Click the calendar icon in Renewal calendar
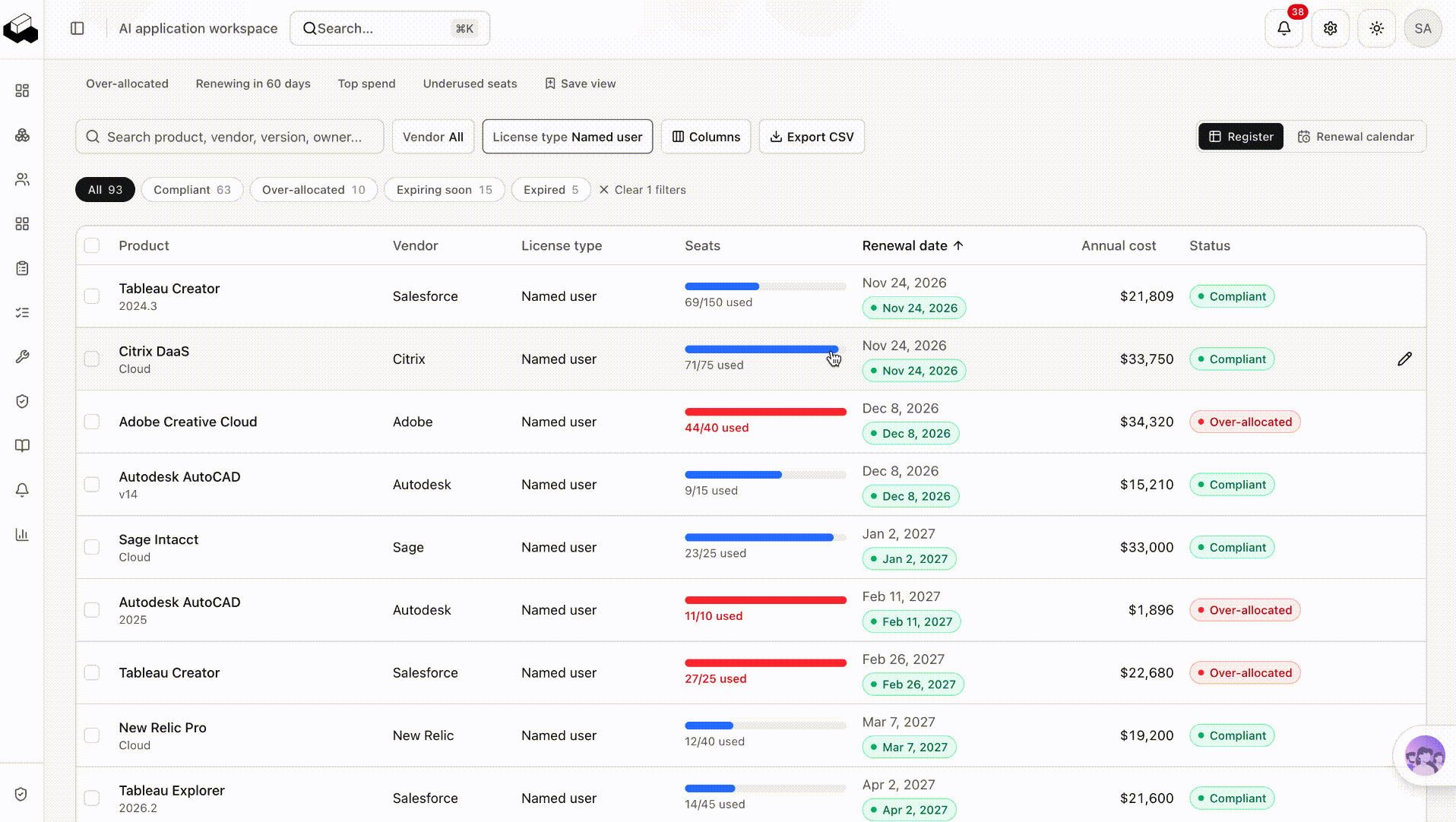Screen dimensions: 1456x822 [1304, 137]
